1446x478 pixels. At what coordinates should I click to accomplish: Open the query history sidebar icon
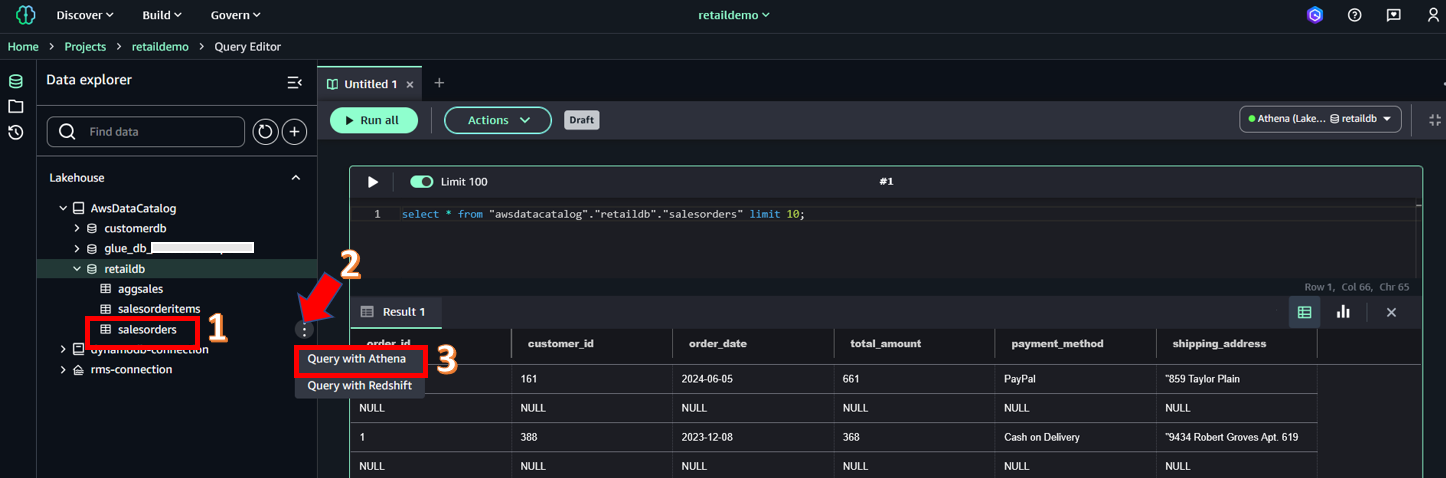point(16,132)
